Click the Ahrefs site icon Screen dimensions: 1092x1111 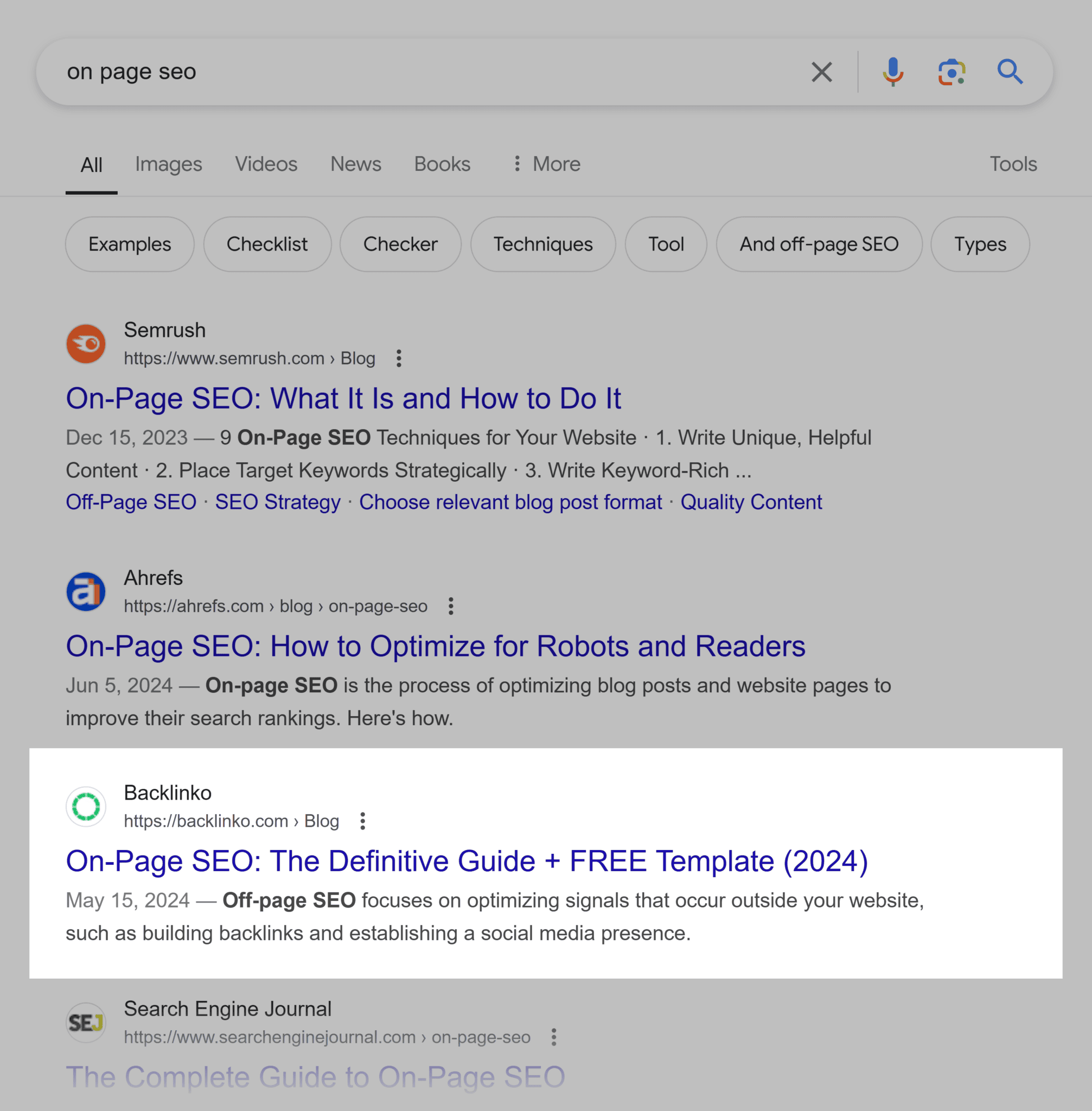(x=86, y=591)
